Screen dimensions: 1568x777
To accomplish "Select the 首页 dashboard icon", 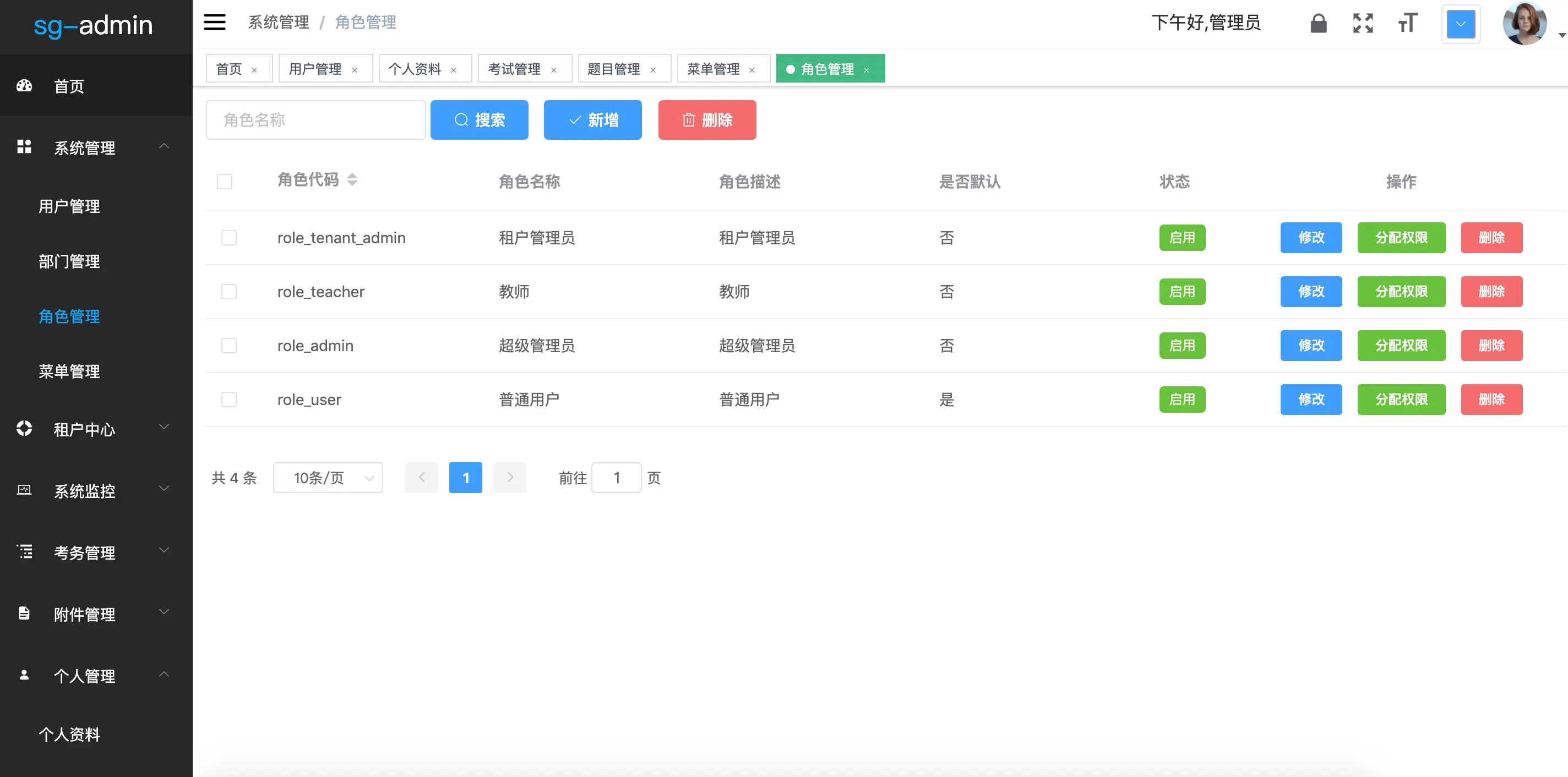I will point(24,86).
